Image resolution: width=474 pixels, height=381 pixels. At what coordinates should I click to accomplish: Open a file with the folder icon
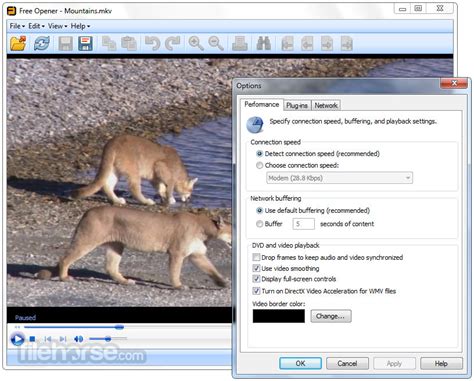[x=18, y=43]
